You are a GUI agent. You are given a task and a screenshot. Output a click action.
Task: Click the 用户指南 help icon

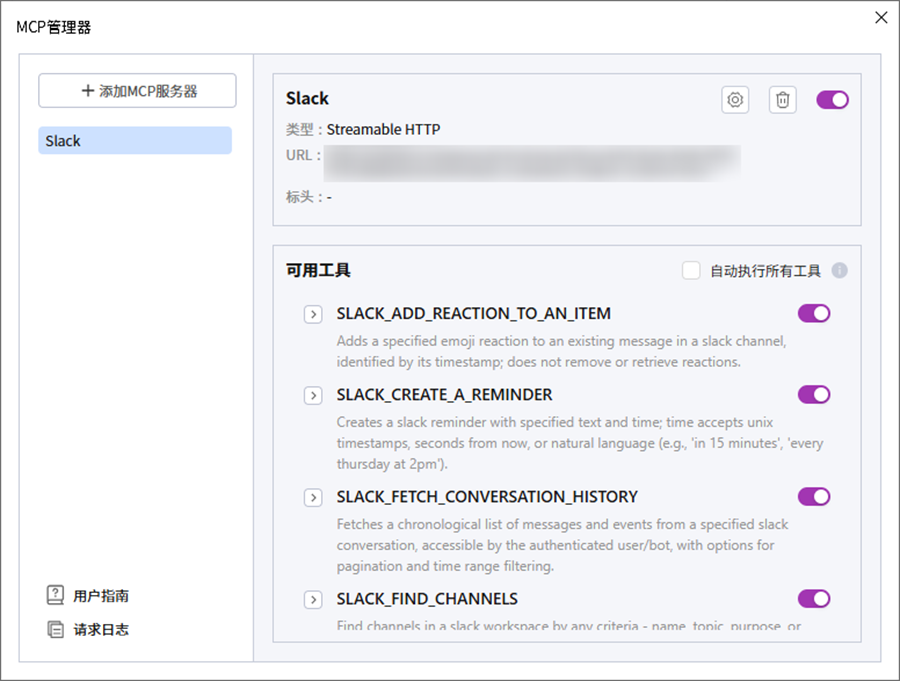(55, 596)
